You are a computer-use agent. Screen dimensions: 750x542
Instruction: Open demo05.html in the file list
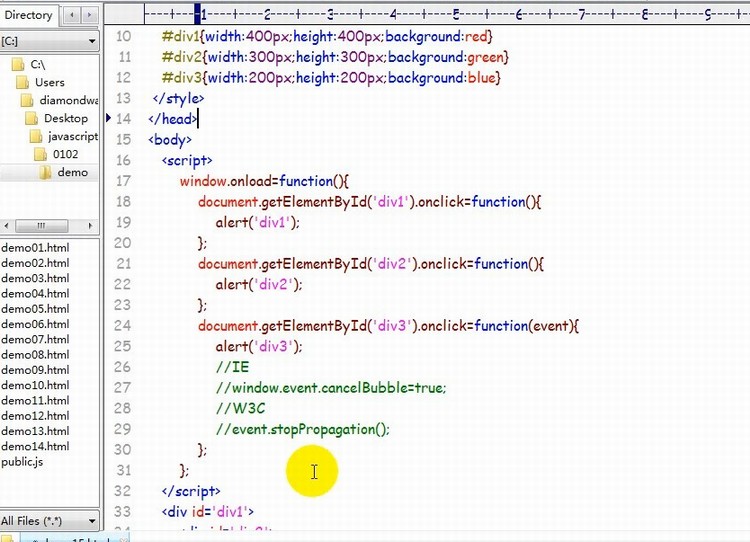coord(35,309)
